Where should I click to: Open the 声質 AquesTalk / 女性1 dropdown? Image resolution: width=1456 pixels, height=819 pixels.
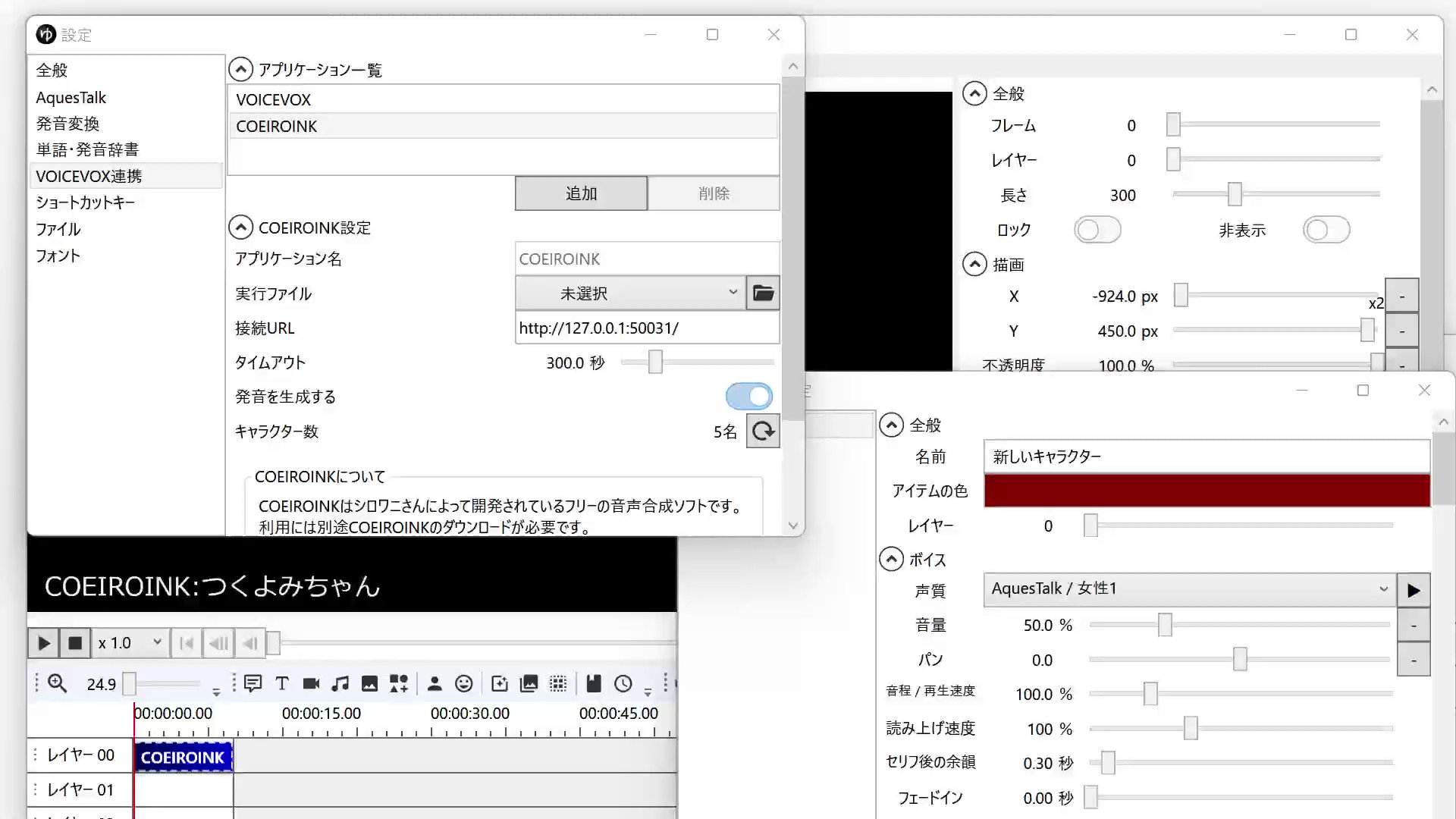coord(1189,590)
